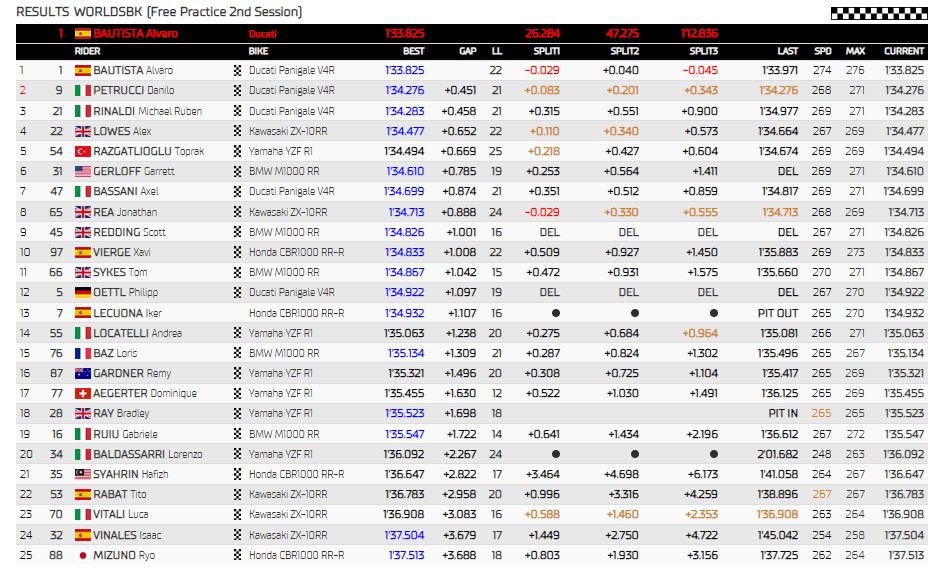Click the Japanese flag next to MIZUNO Ryo
The height and width of the screenshot is (569, 945).
click(83, 555)
